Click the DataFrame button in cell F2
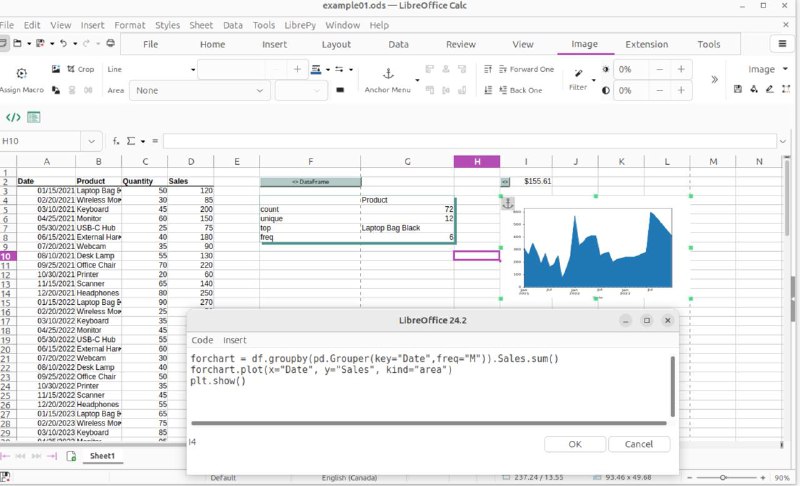 click(310, 182)
